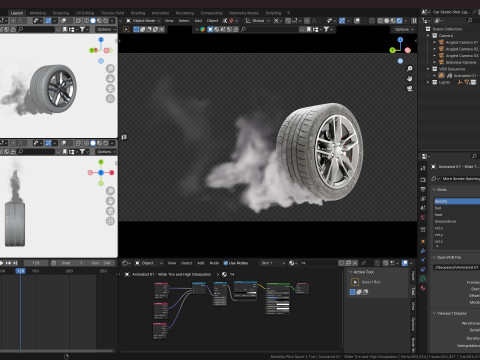Switch to the Modeling workspace tab
Viewport: 480px width, 360px height.
[38, 13]
